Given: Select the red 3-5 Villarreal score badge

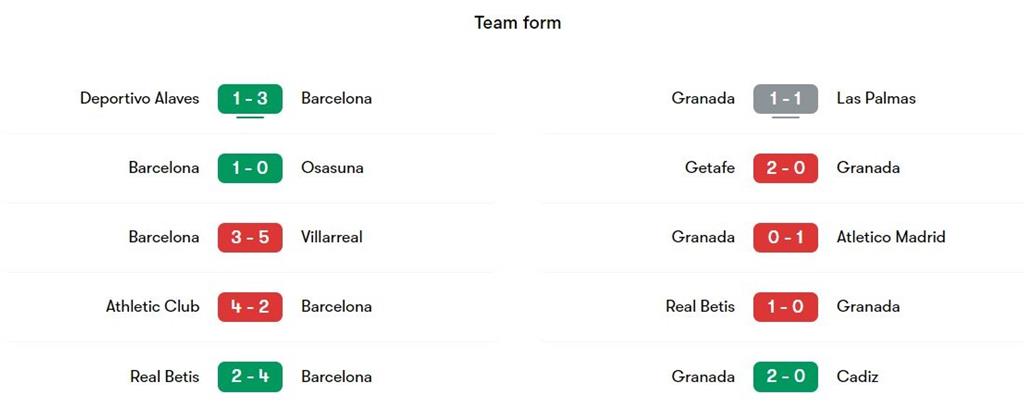Looking at the screenshot, I should pyautogui.click(x=250, y=237).
